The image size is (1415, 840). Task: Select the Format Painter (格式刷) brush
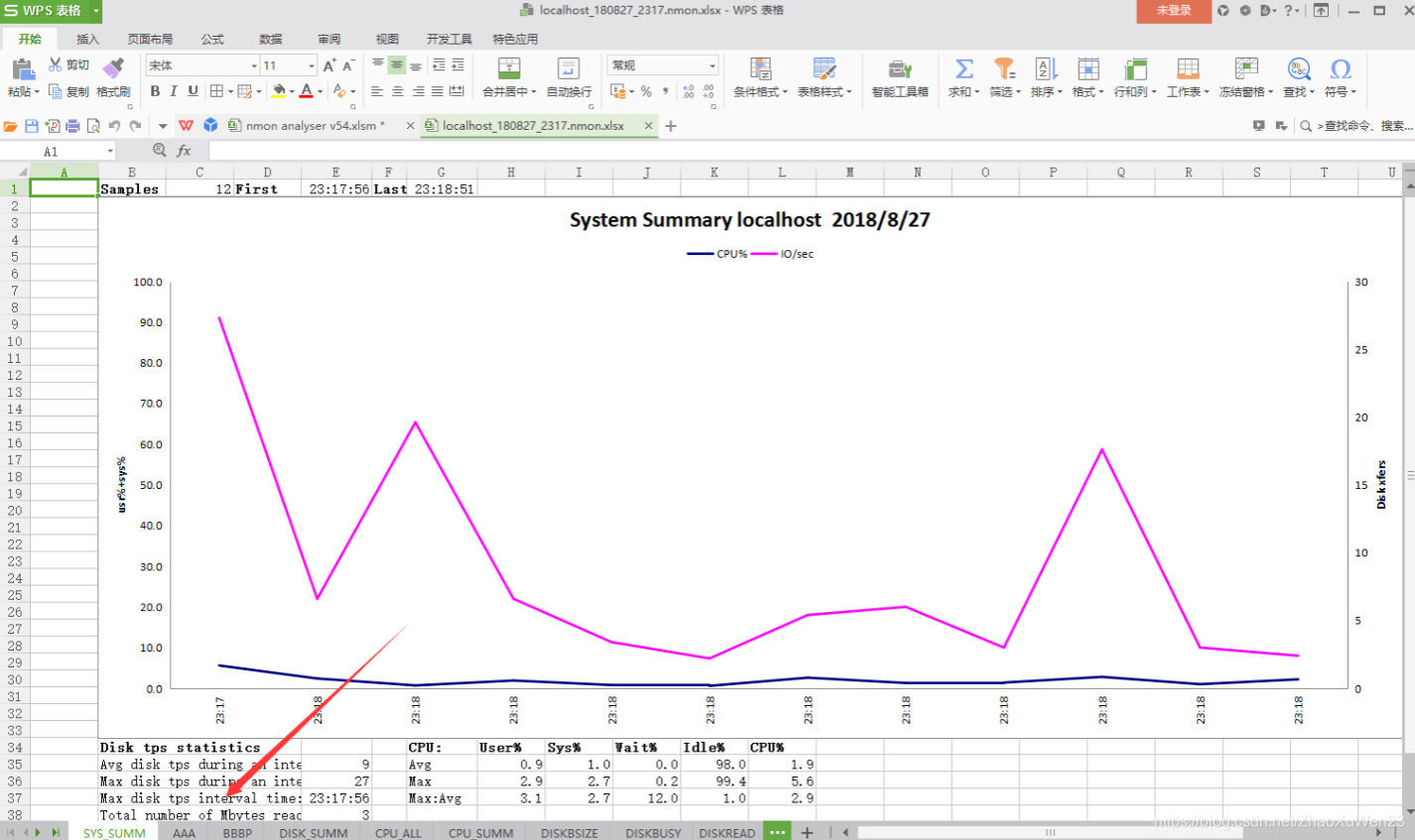(114, 67)
